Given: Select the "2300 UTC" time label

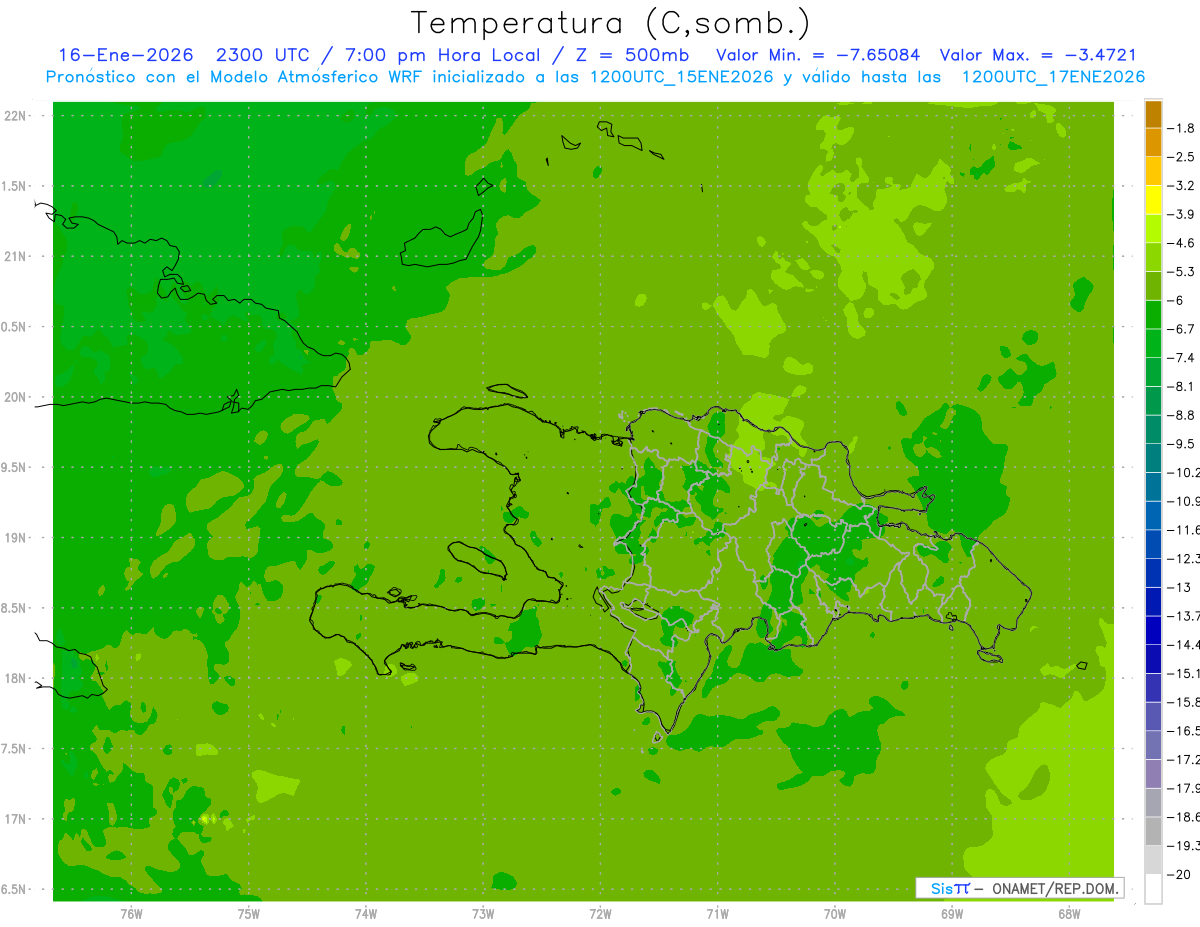Looking at the screenshot, I should pyautogui.click(x=265, y=55).
